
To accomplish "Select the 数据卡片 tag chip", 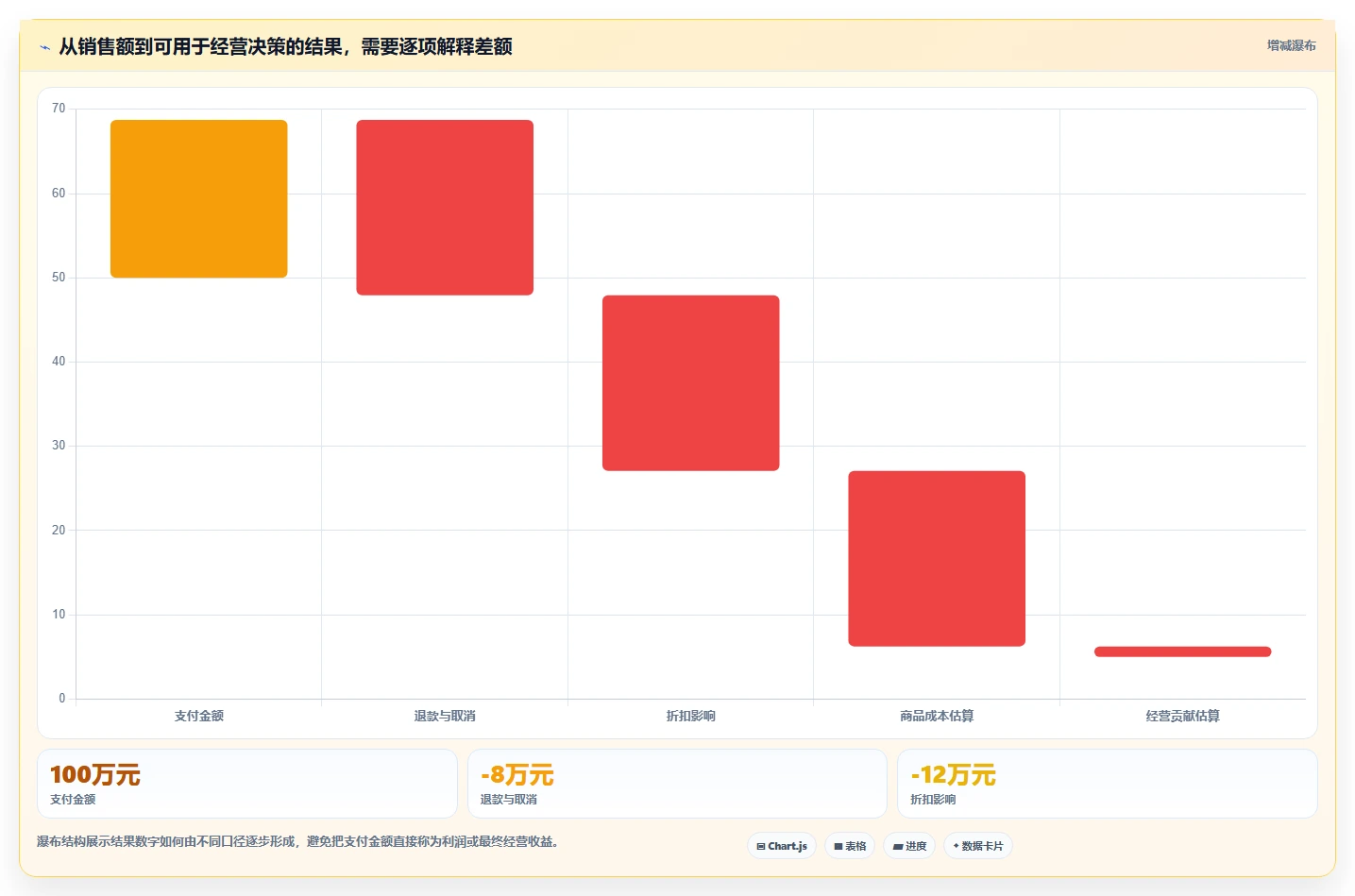I will pyautogui.click(x=978, y=846).
